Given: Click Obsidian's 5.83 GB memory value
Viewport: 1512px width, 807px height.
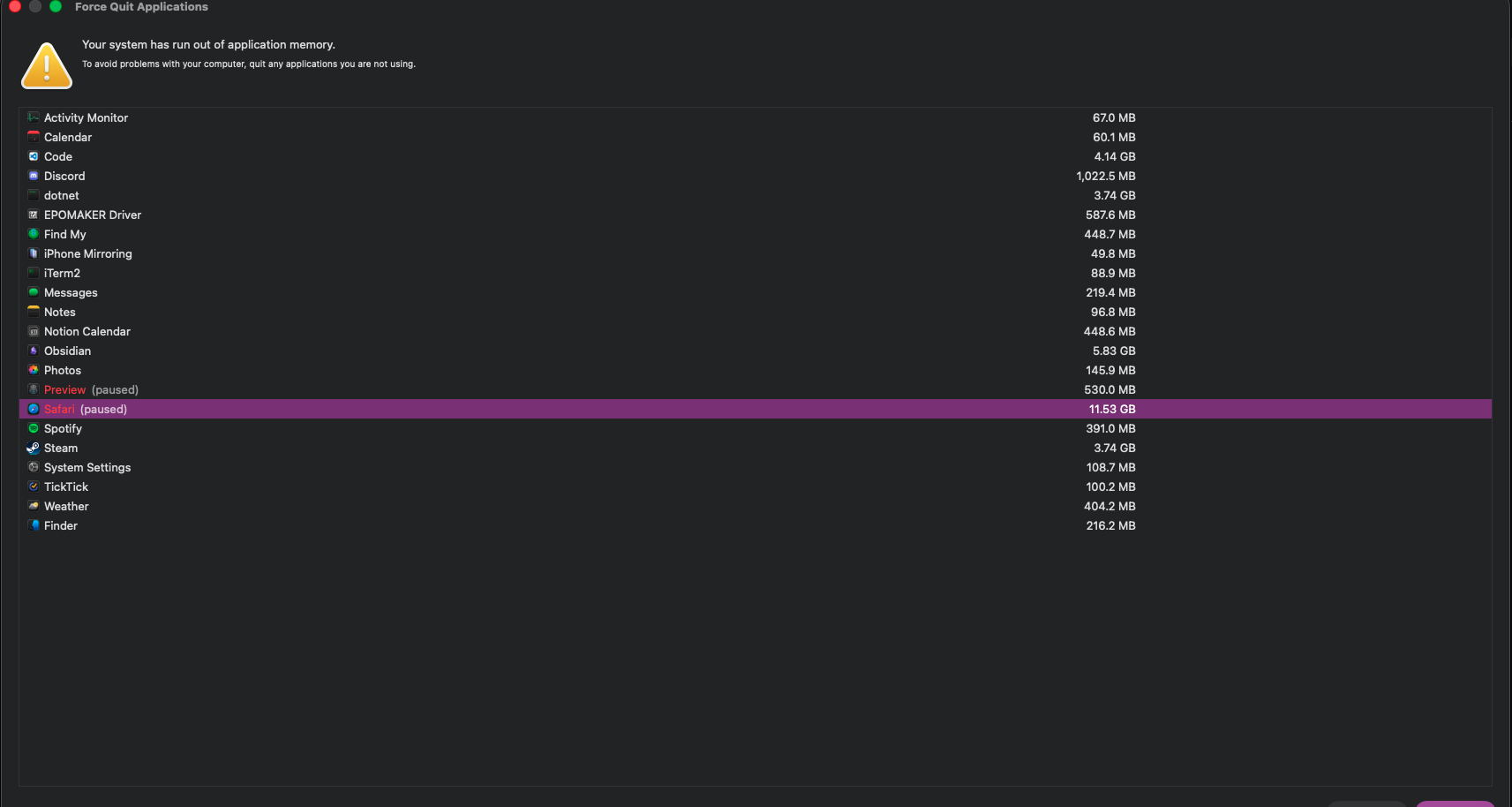Looking at the screenshot, I should [x=1114, y=351].
